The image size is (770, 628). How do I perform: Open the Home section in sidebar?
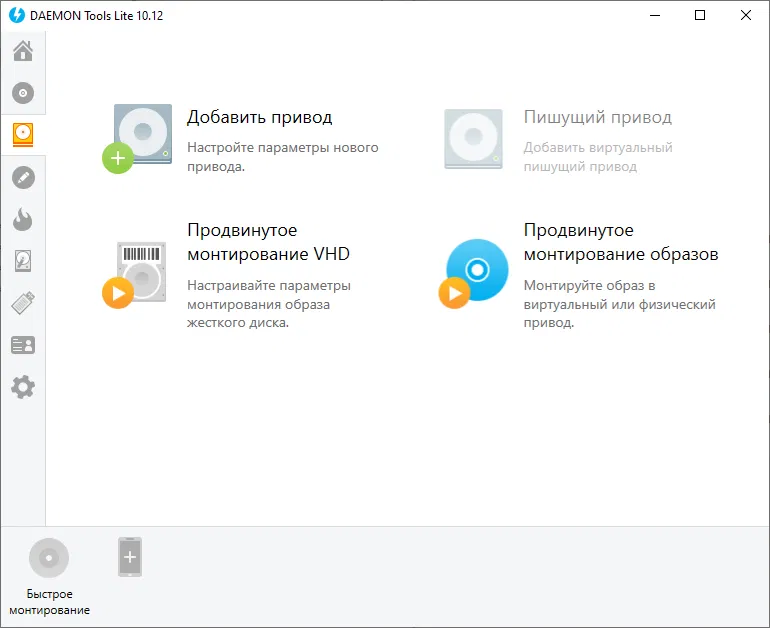point(23,51)
